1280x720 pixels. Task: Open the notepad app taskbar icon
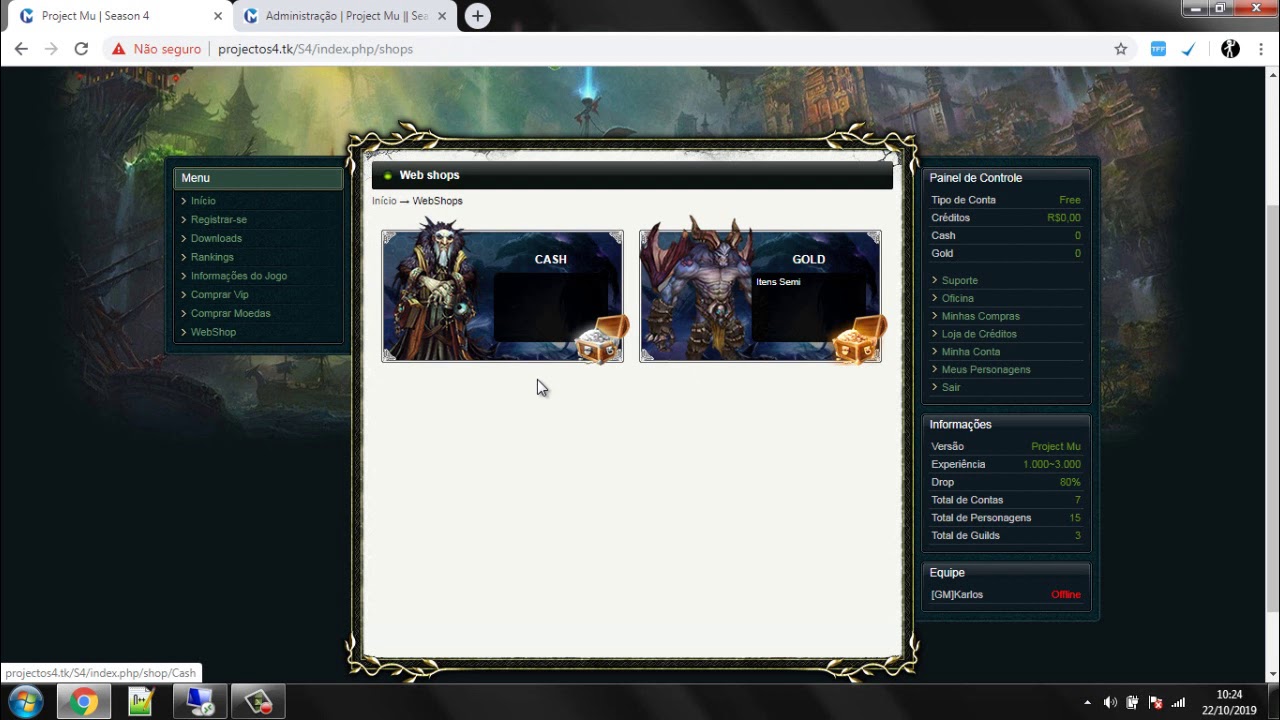[x=142, y=702]
